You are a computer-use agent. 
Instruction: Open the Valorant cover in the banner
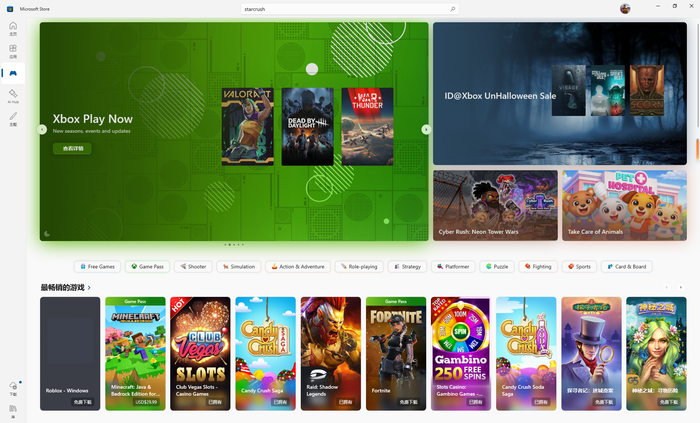click(x=248, y=127)
